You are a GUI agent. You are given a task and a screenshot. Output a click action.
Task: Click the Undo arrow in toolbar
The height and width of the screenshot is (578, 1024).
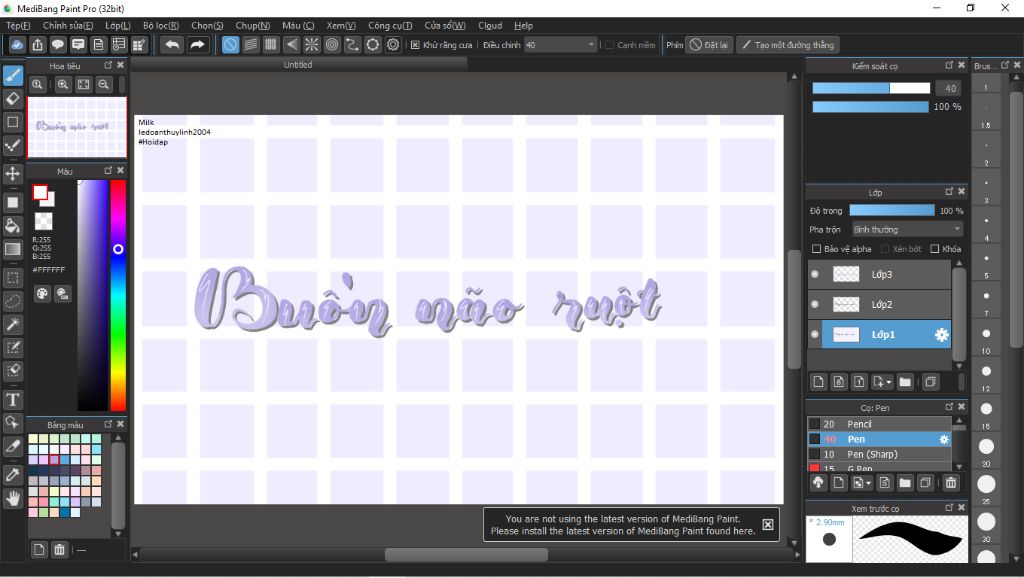point(172,45)
